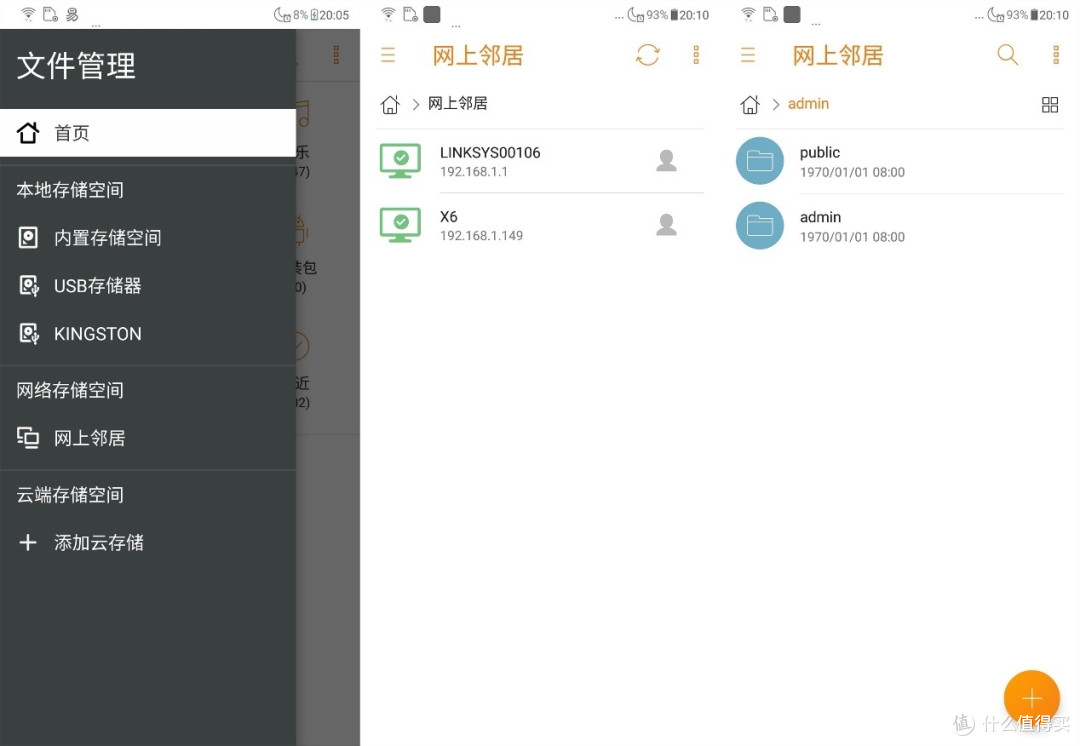Viewport: 1080px width, 746px height.
Task: Open hamburger menu in right admin screen
Action: [748, 54]
